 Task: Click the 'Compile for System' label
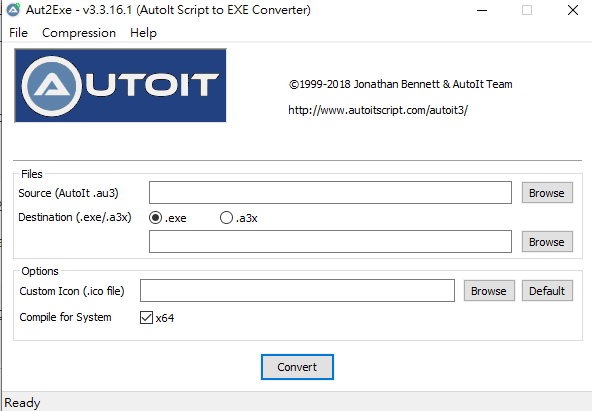tap(65, 317)
